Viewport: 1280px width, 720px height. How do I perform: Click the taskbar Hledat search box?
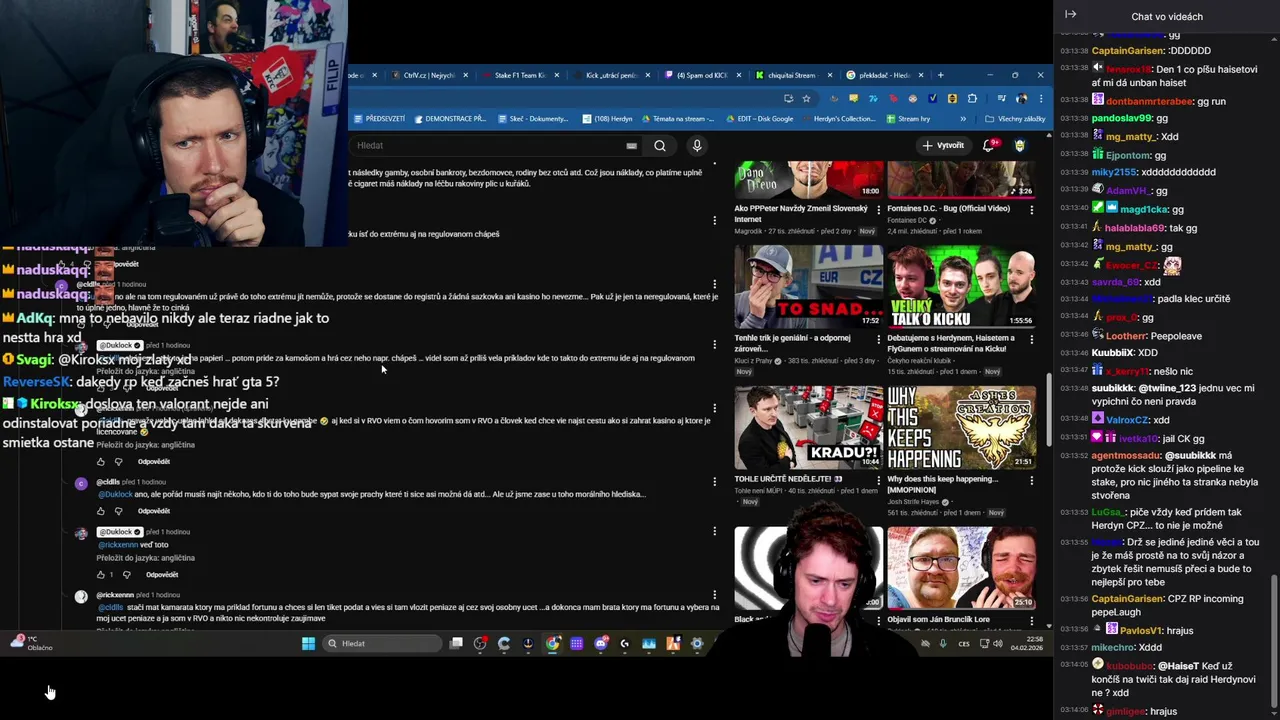380,643
